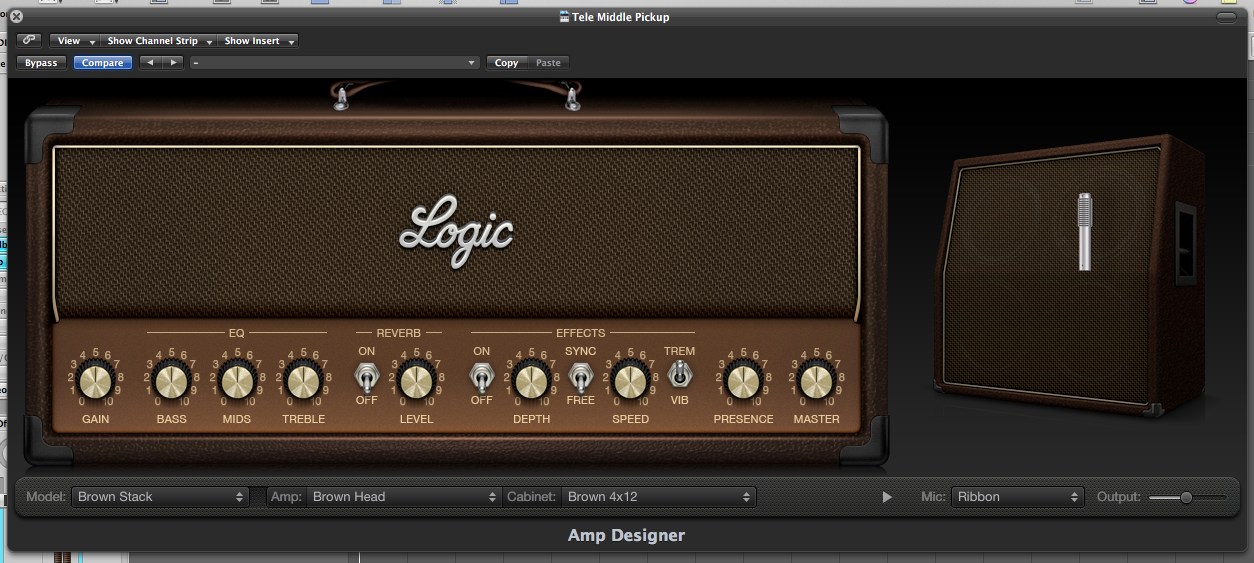Viewport: 1254px width, 563px height.
Task: Open Mic dropdown showing Ribbon
Action: [1018, 496]
